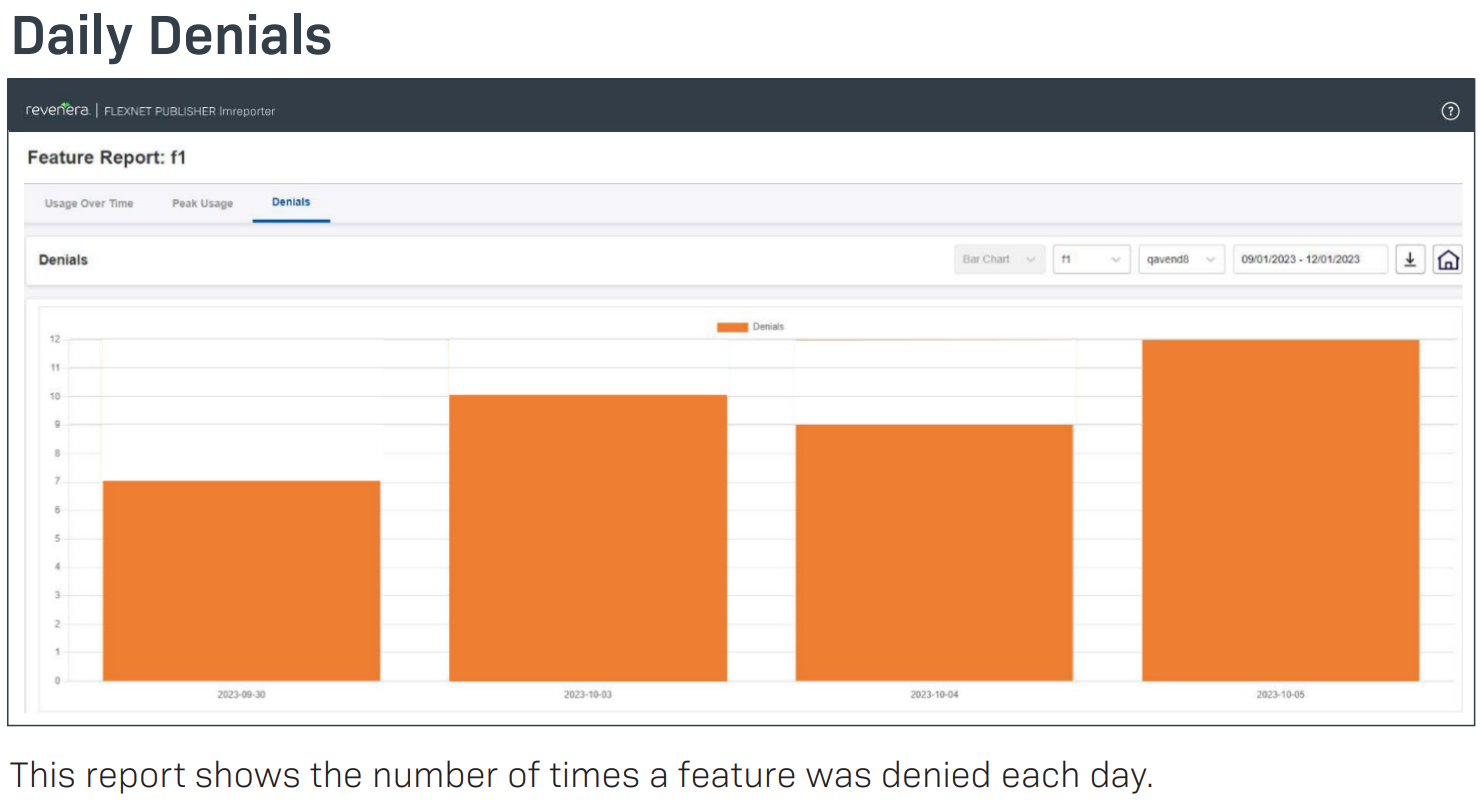The height and width of the screenshot is (808, 1483).
Task: Select the tallest bar, 2023-10-05
Action: point(1280,510)
